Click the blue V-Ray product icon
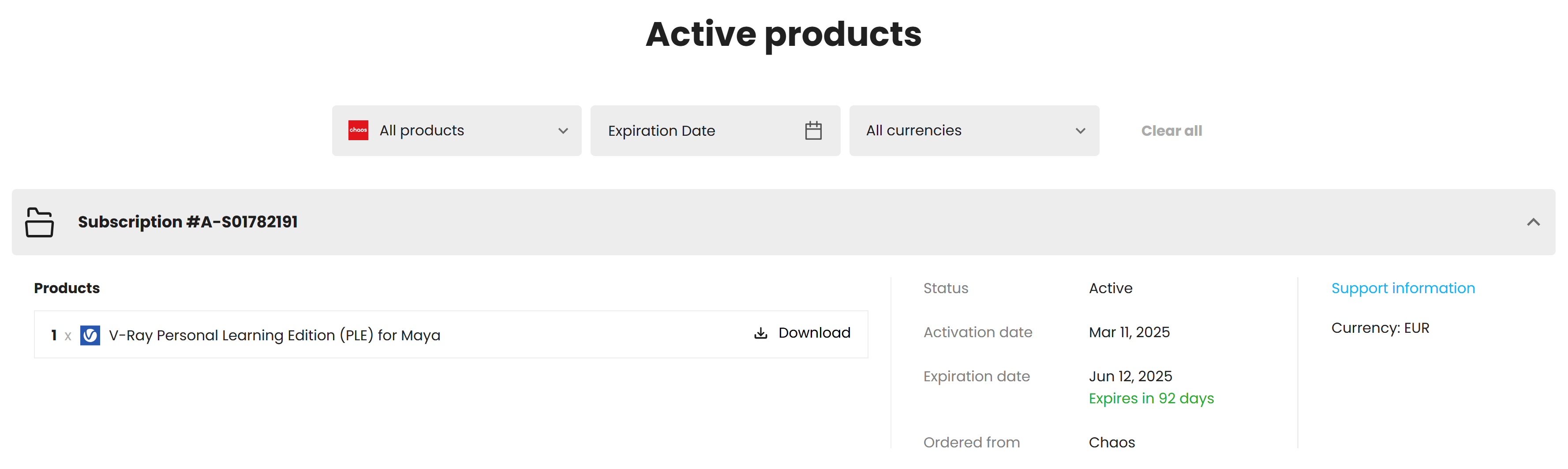The width and height of the screenshot is (1568, 469). (90, 335)
